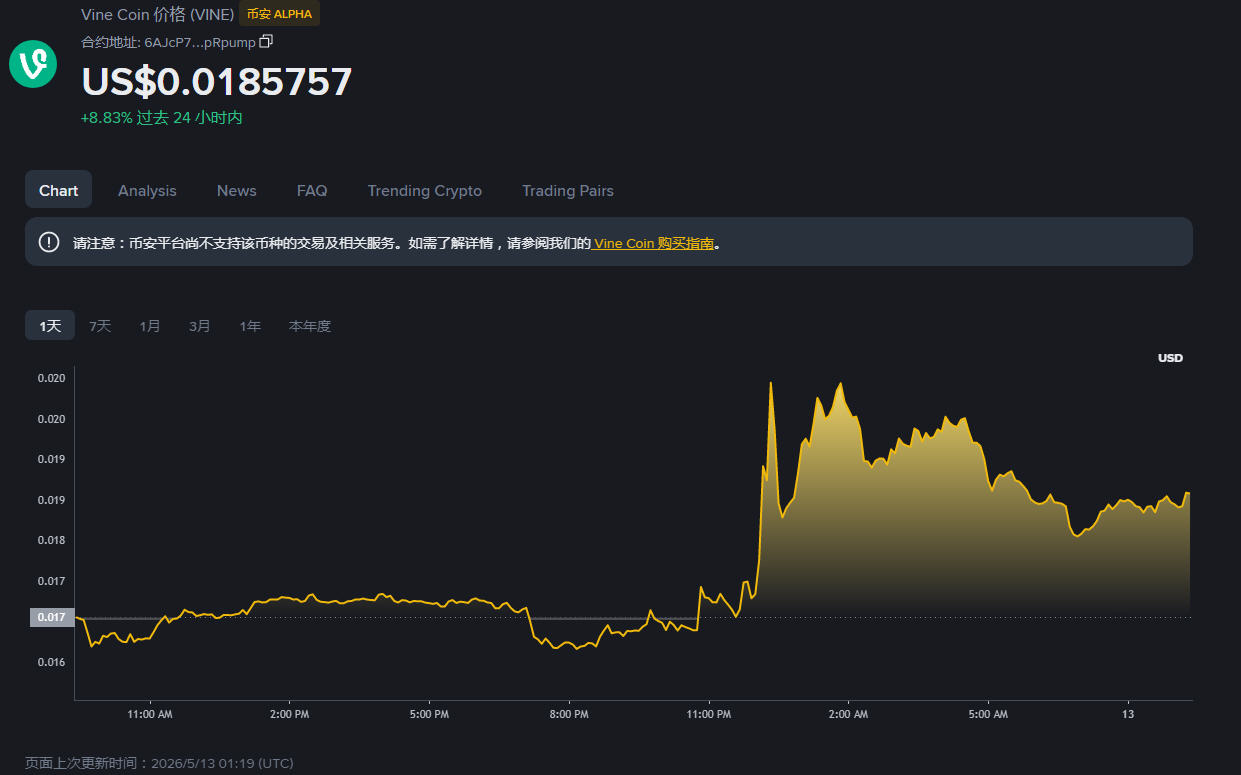Click the 8:00 PM time axis label
This screenshot has width=1241, height=775.
click(x=568, y=715)
